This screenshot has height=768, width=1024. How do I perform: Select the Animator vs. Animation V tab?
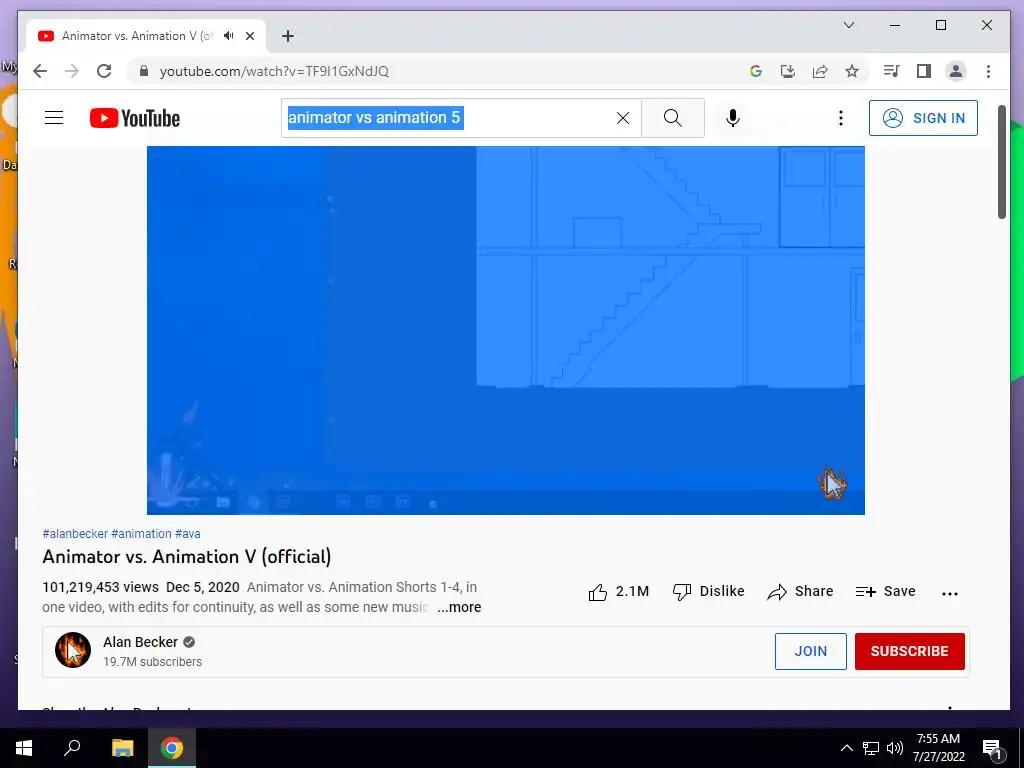[146, 36]
